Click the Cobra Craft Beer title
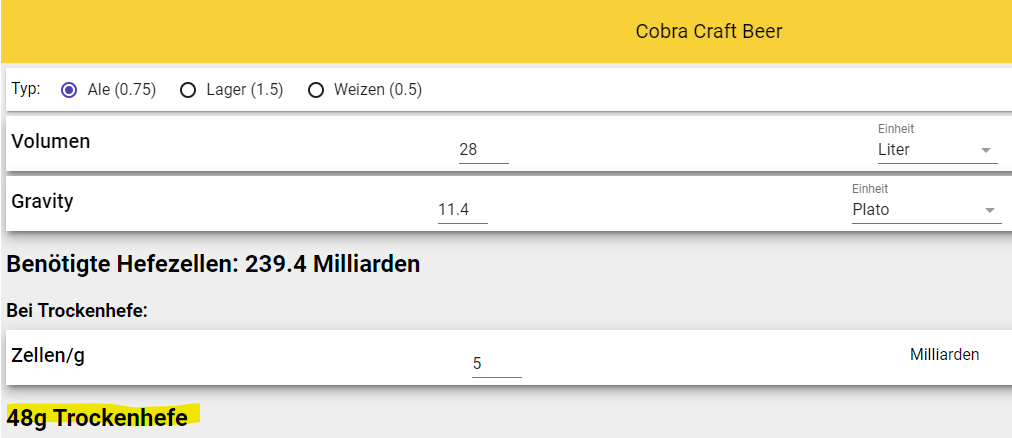Viewport: 1012px width, 438px height. click(x=708, y=32)
